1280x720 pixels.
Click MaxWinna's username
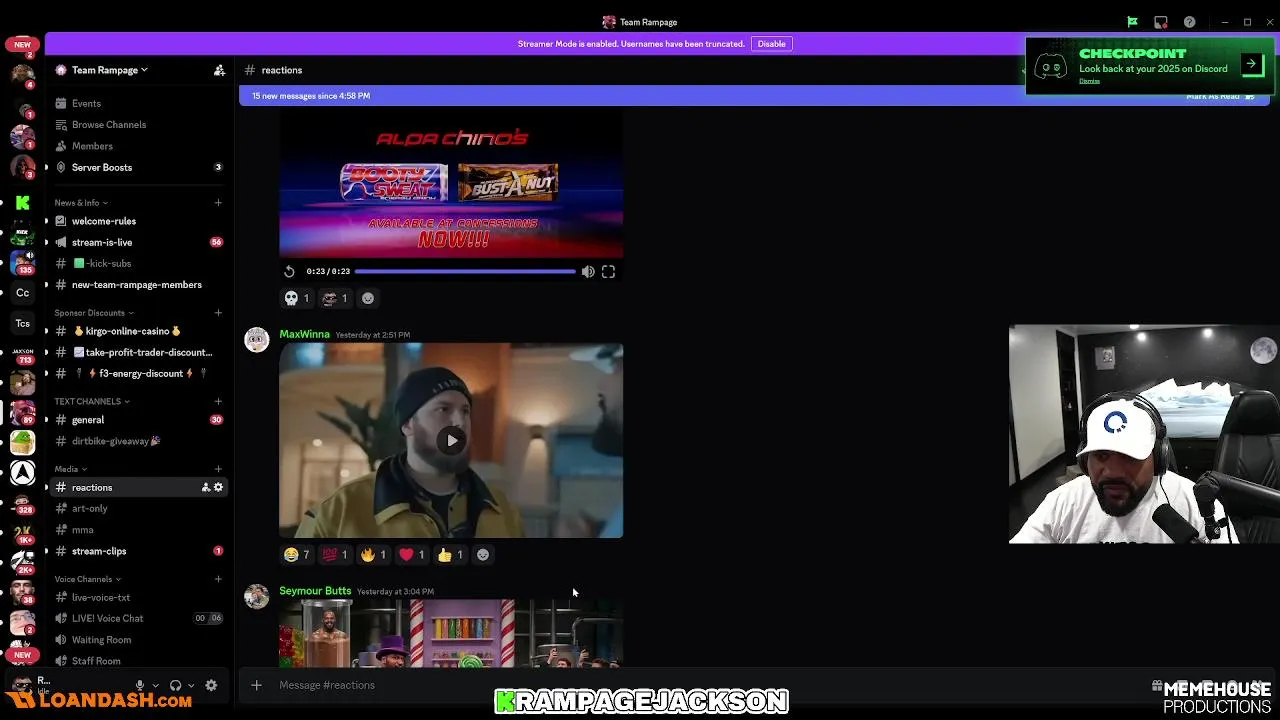304,334
